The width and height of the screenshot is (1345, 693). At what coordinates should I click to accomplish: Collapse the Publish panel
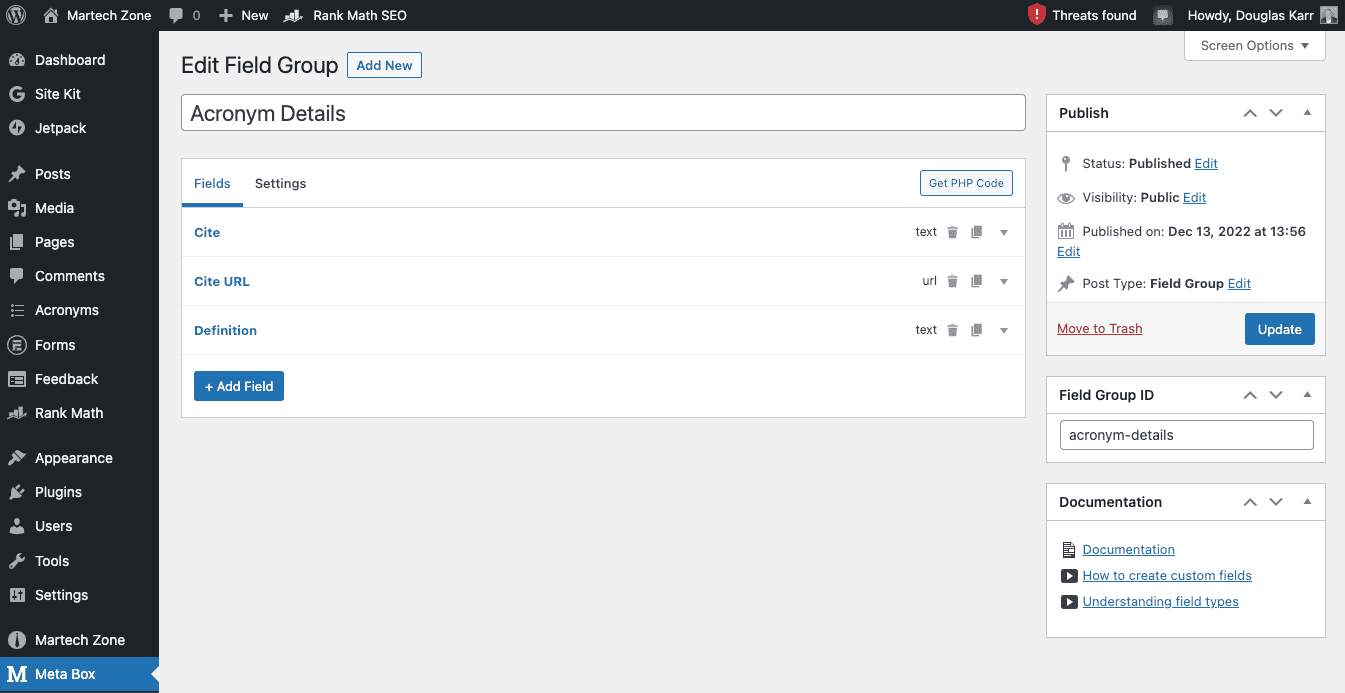(x=1307, y=113)
